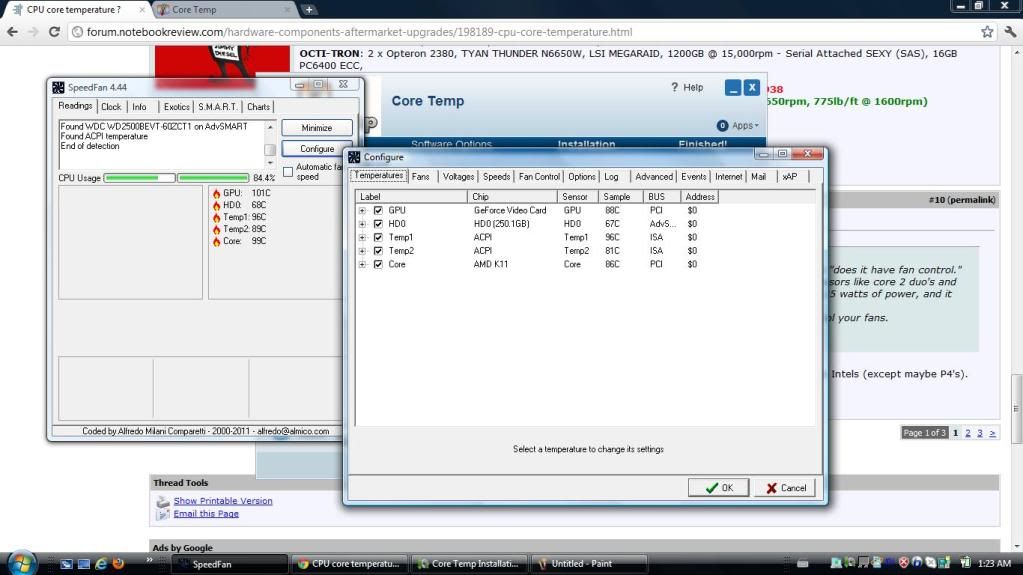Go to page 2 of thread
Viewport: 1023px width, 575px height.
(x=968, y=433)
